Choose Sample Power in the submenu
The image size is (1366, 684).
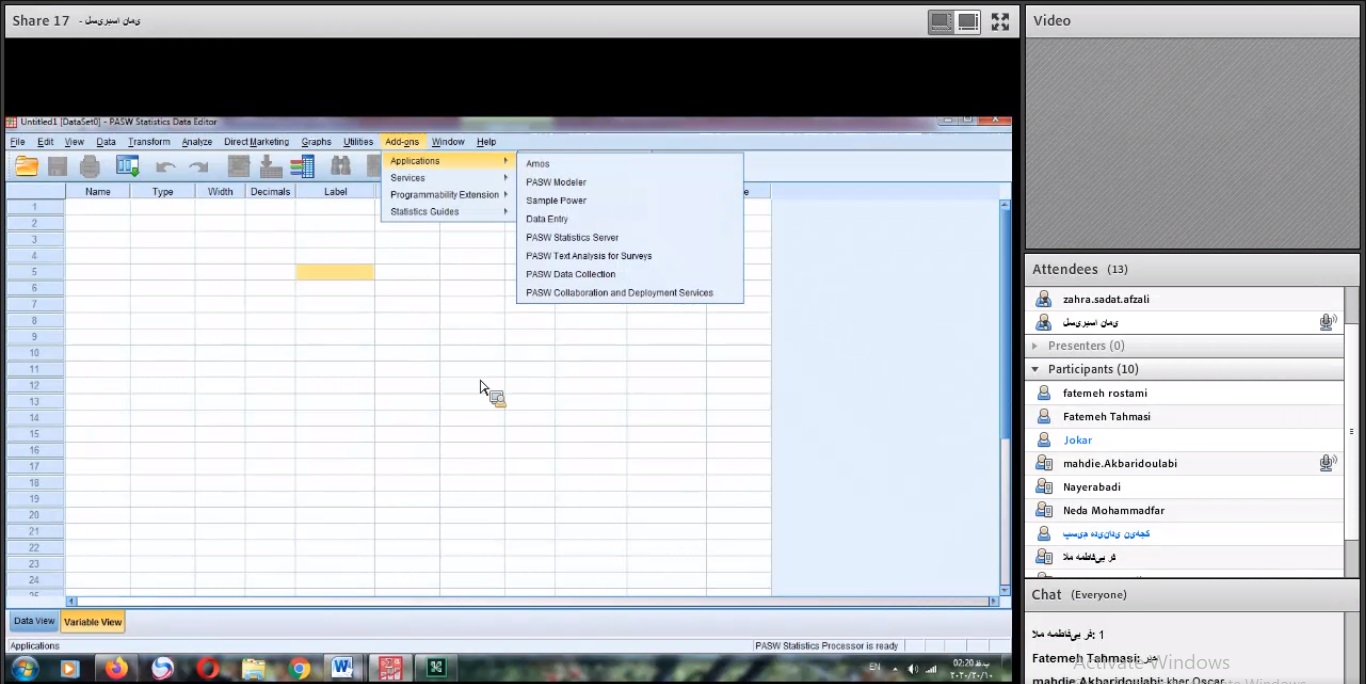point(556,201)
